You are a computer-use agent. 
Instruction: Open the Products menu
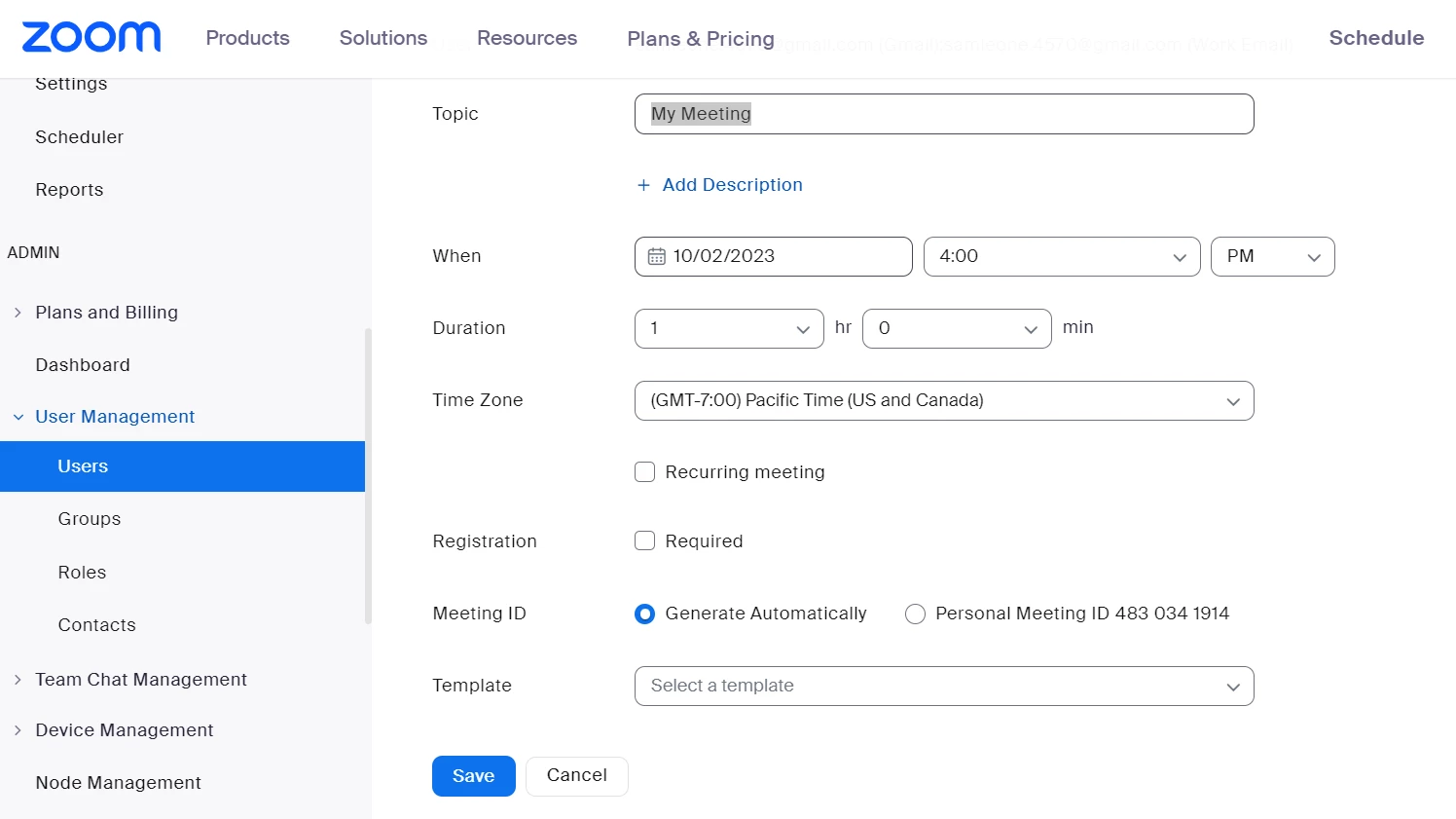click(247, 38)
